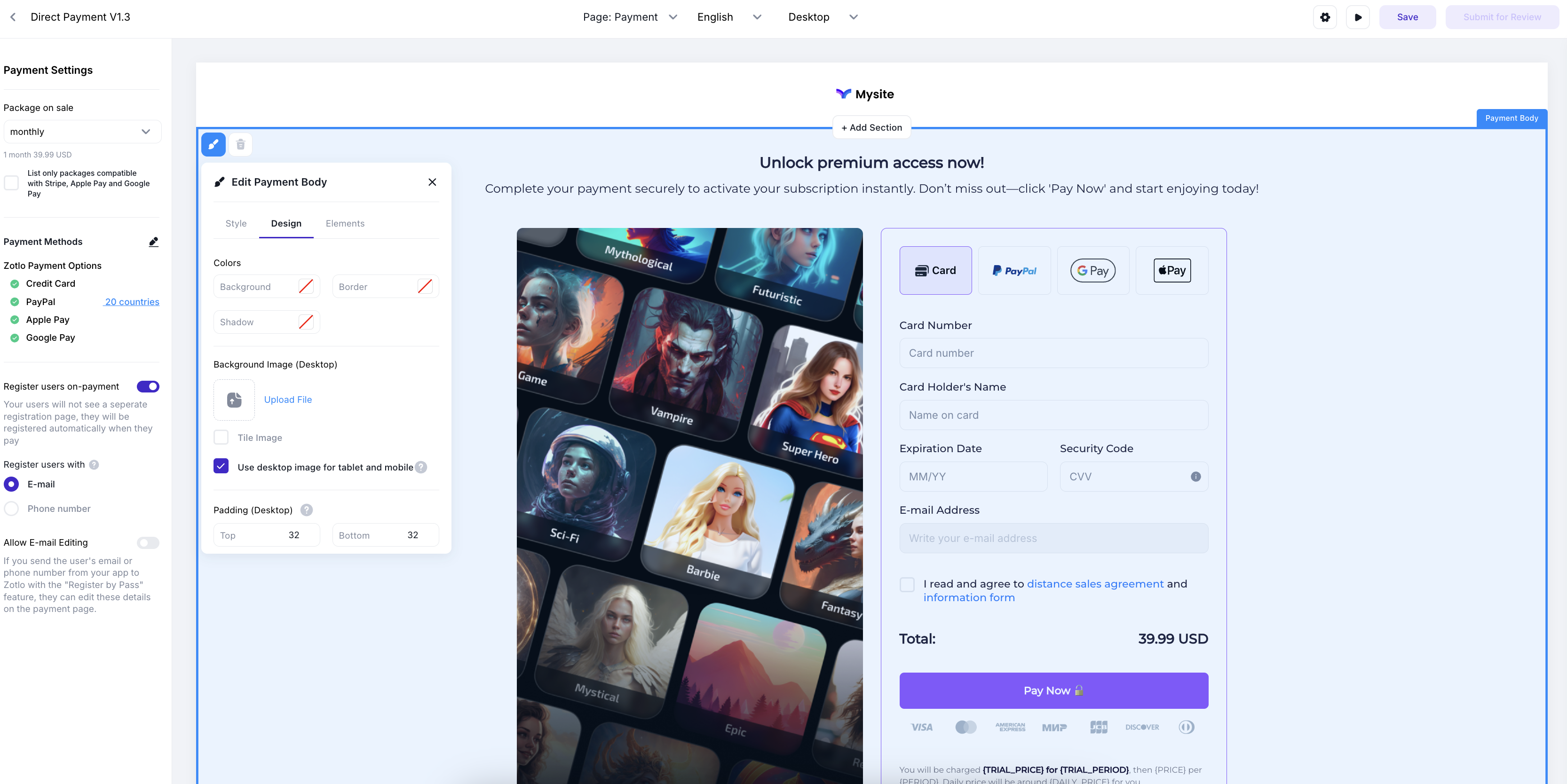Viewport: 1567px width, 784px height.
Task: Click the upload file icon box
Action: (x=234, y=400)
